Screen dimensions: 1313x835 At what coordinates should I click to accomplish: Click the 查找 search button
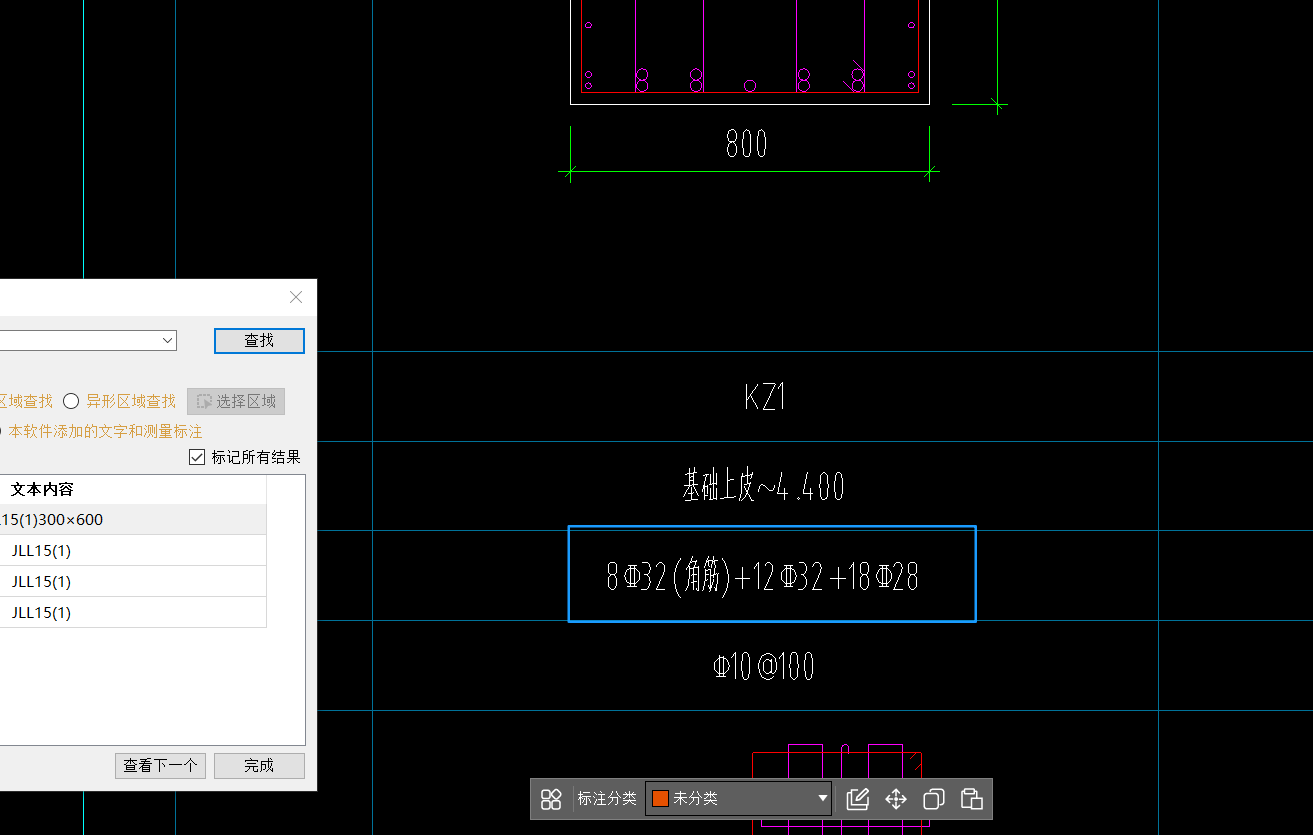click(259, 341)
